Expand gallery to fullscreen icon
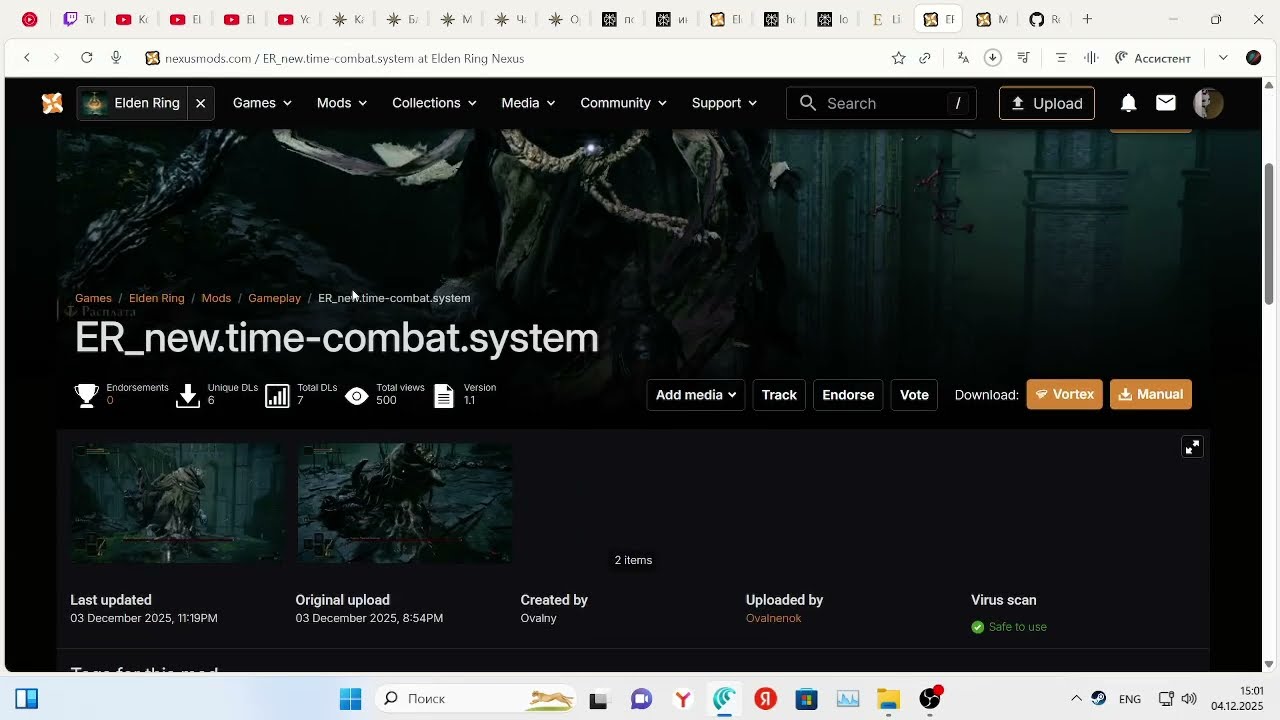The width and height of the screenshot is (1280, 720). click(x=1192, y=447)
